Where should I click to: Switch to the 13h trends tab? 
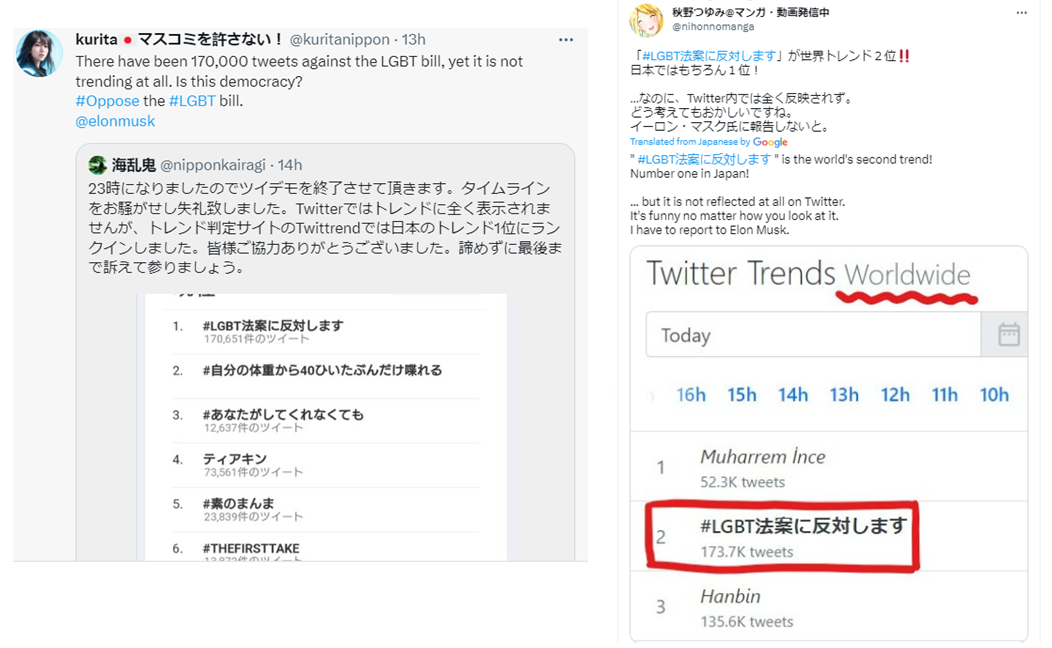tap(843, 395)
